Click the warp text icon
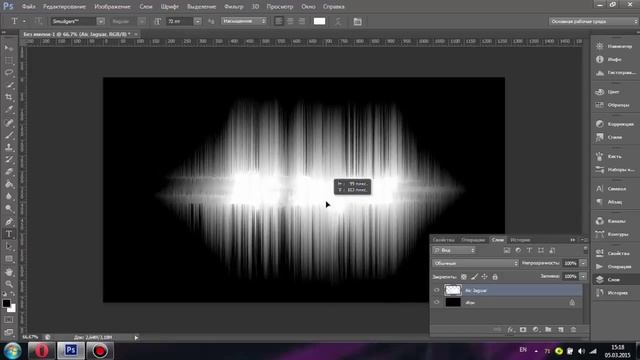 338,21
